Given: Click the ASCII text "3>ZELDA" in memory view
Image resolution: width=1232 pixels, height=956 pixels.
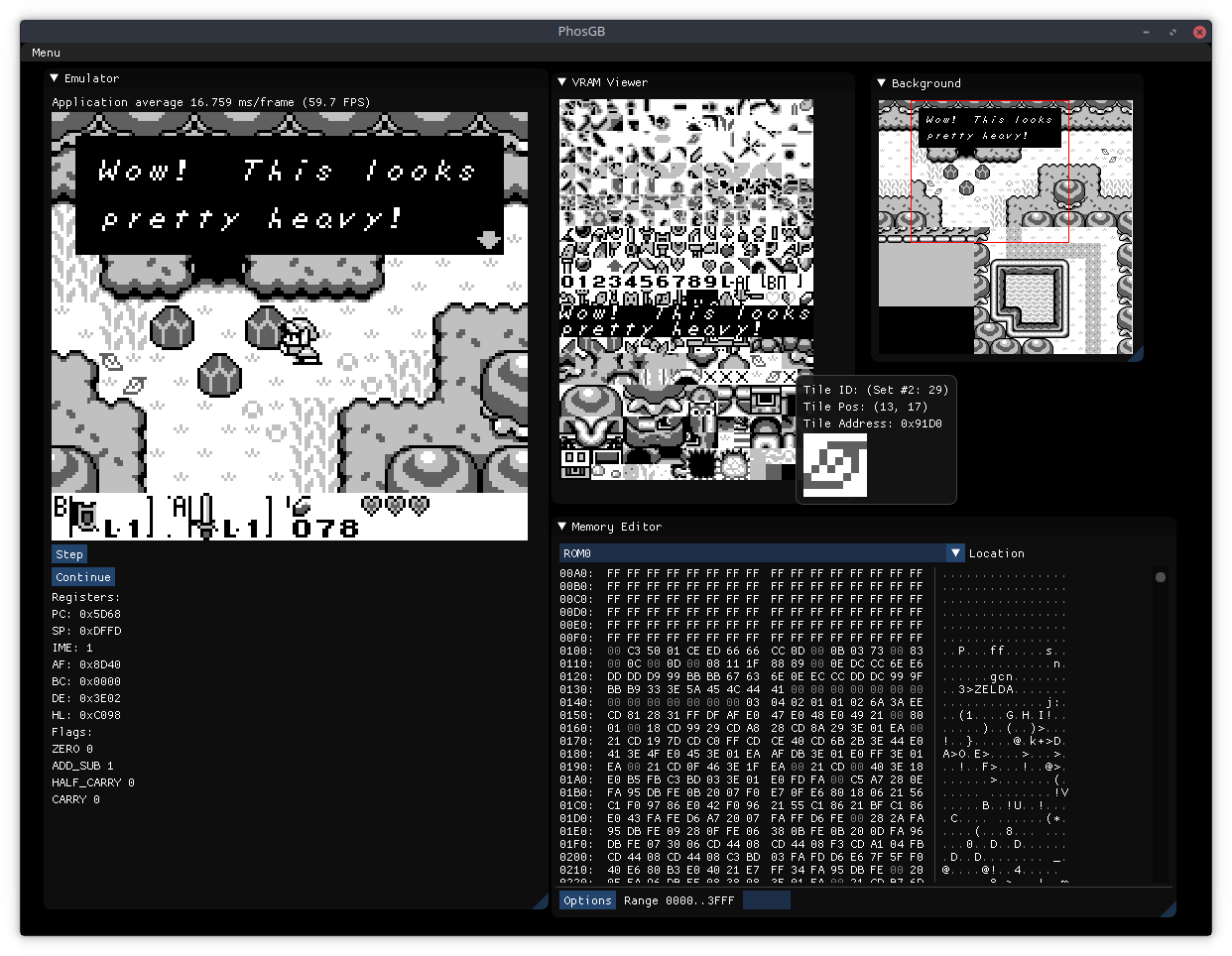Looking at the screenshot, I should 987,690.
